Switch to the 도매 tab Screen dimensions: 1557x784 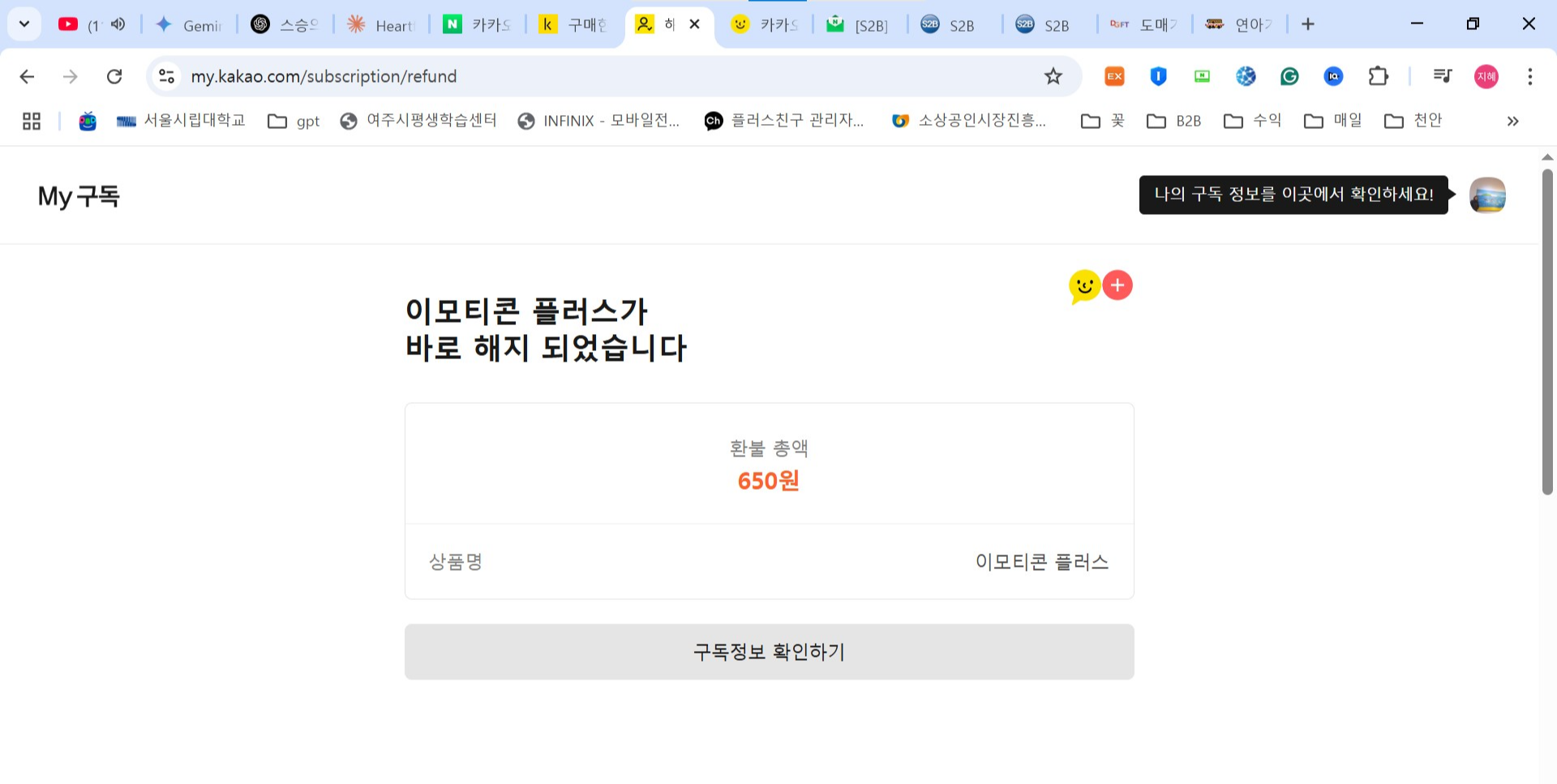1143,25
